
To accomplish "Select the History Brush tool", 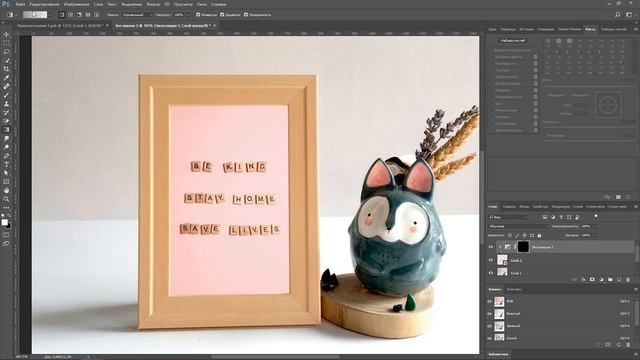I will click(x=6, y=112).
